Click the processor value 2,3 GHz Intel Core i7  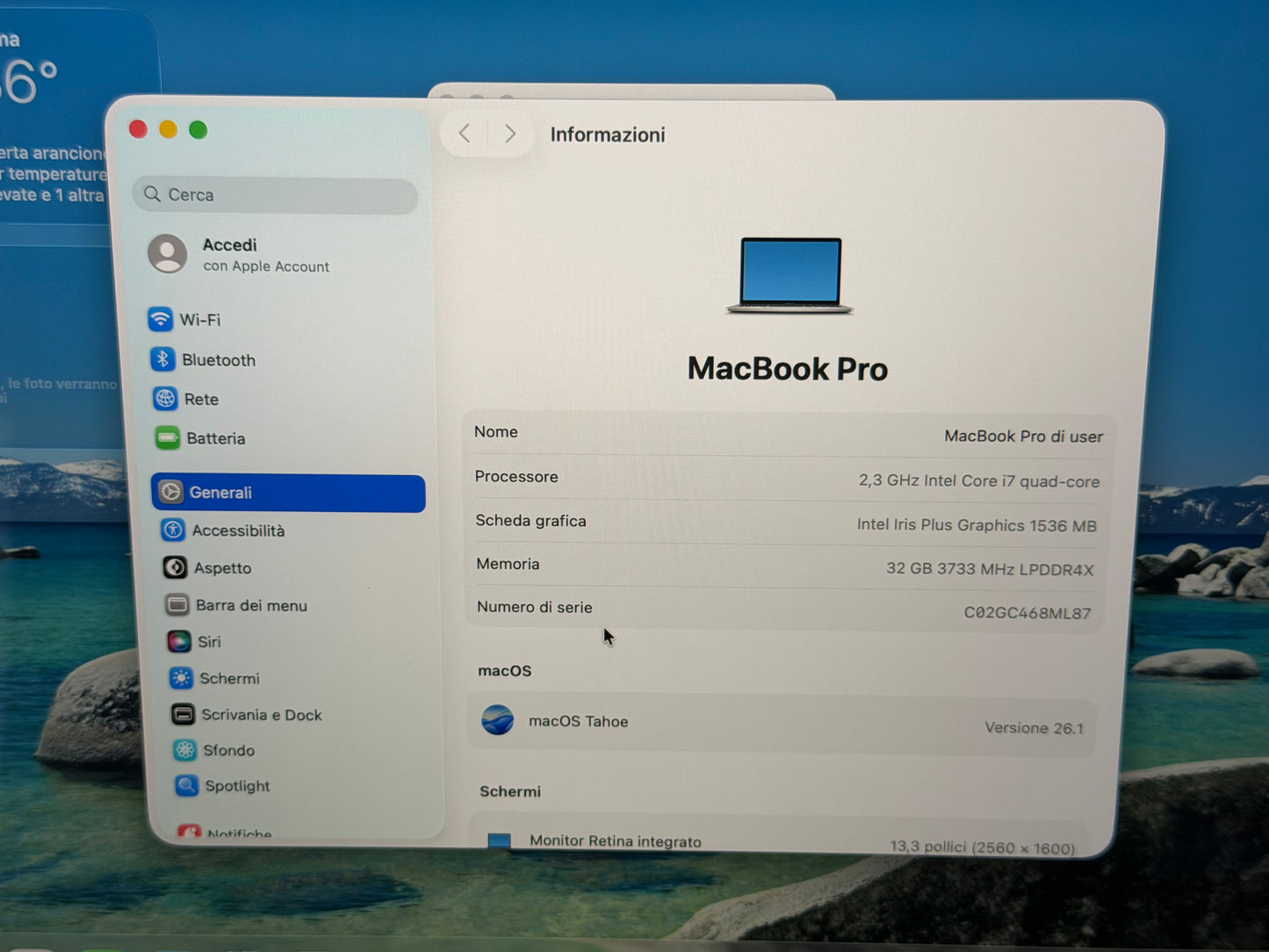978,481
